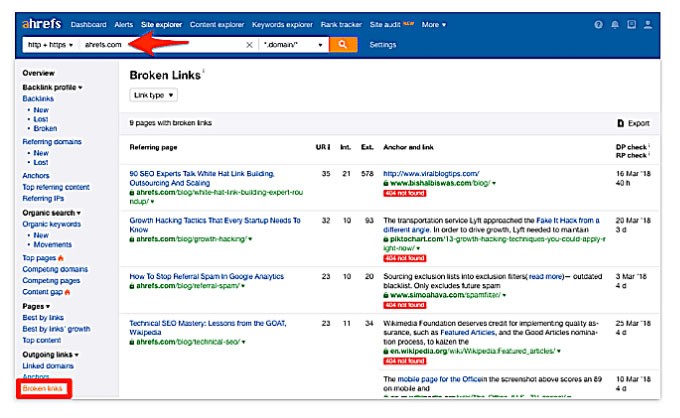The image size is (680, 418).
Task: Select the Site explorer tab
Action: [x=161, y=25]
